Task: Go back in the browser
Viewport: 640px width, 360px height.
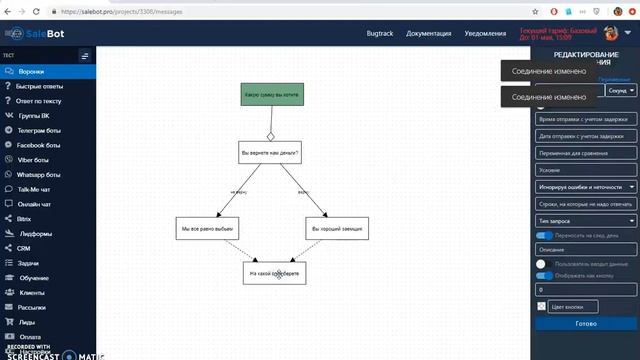Action: point(7,12)
